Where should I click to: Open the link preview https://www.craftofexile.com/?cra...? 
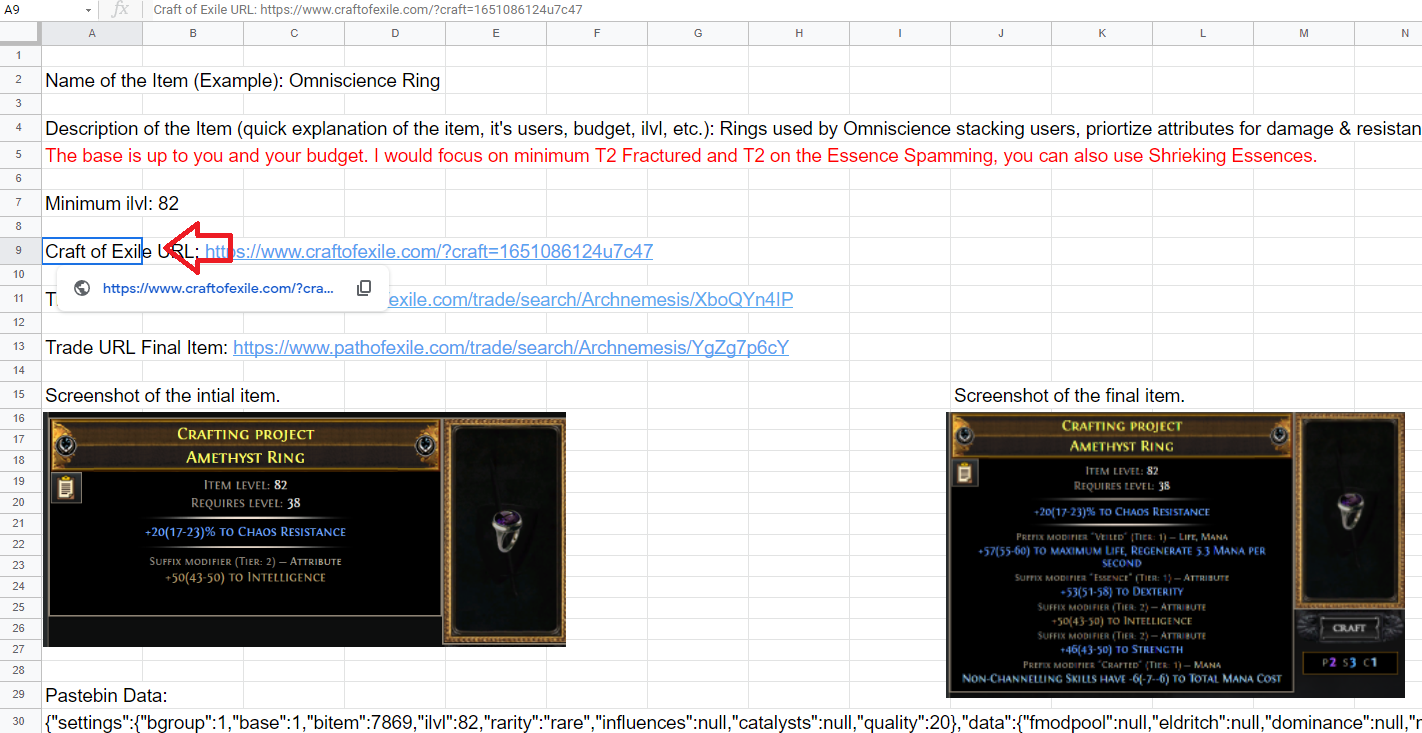218,288
